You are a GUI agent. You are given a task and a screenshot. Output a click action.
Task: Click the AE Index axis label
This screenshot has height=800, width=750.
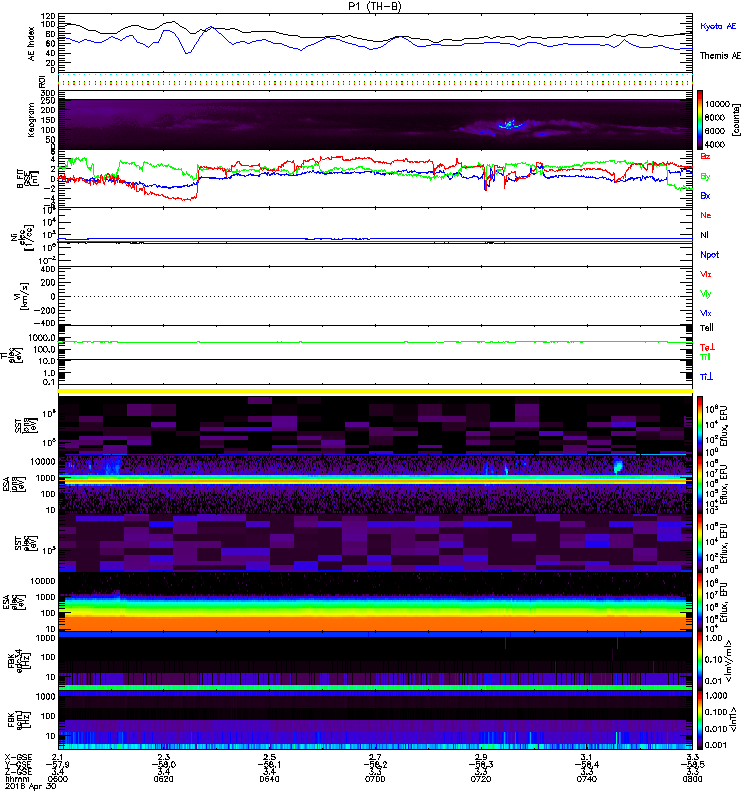32,43
